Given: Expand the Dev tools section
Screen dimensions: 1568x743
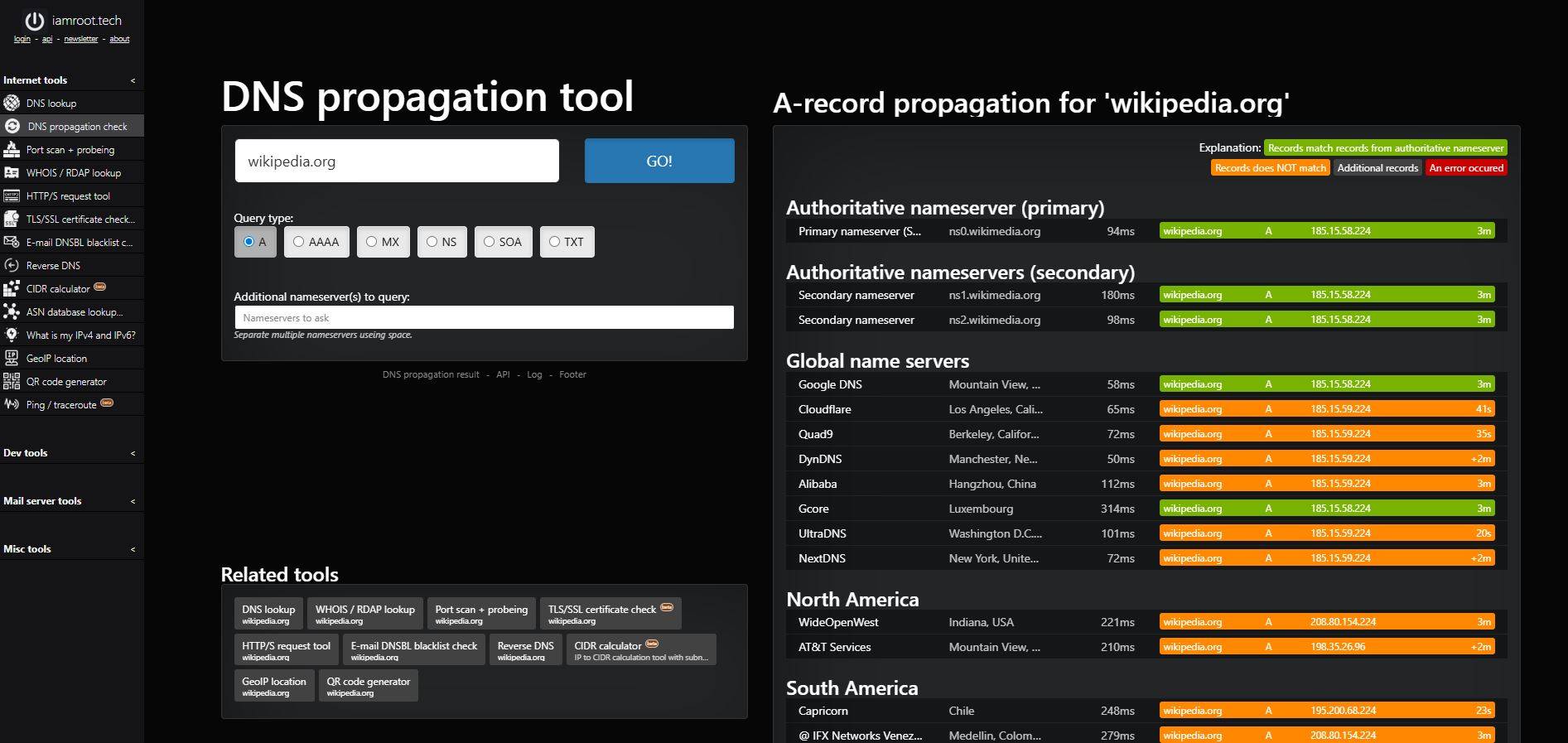Looking at the screenshot, I should coord(133,453).
